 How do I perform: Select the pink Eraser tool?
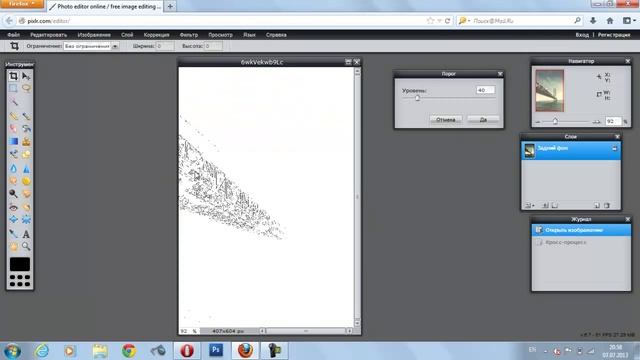tap(13, 129)
